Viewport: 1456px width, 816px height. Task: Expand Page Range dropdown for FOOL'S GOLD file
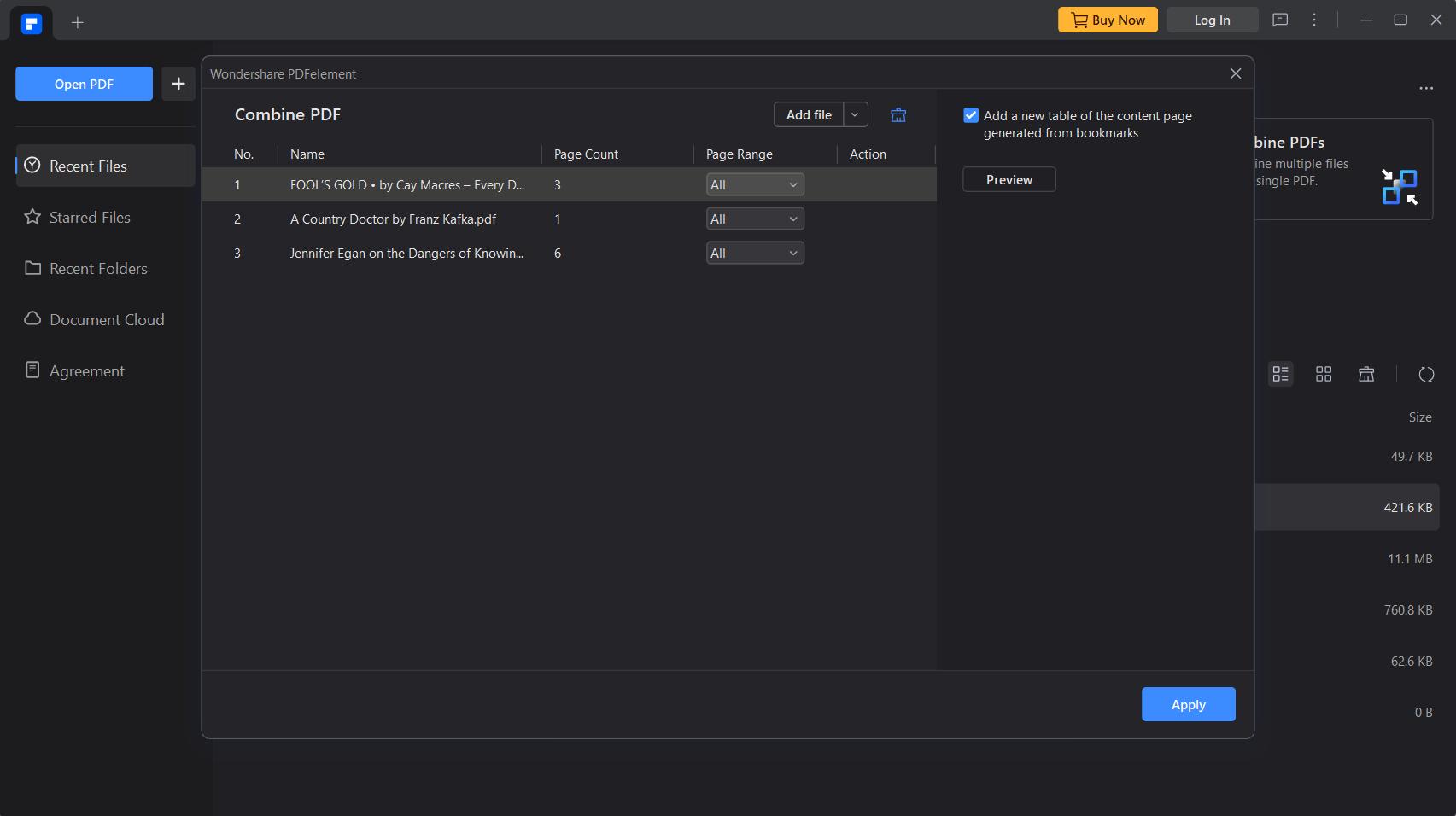[x=755, y=185]
